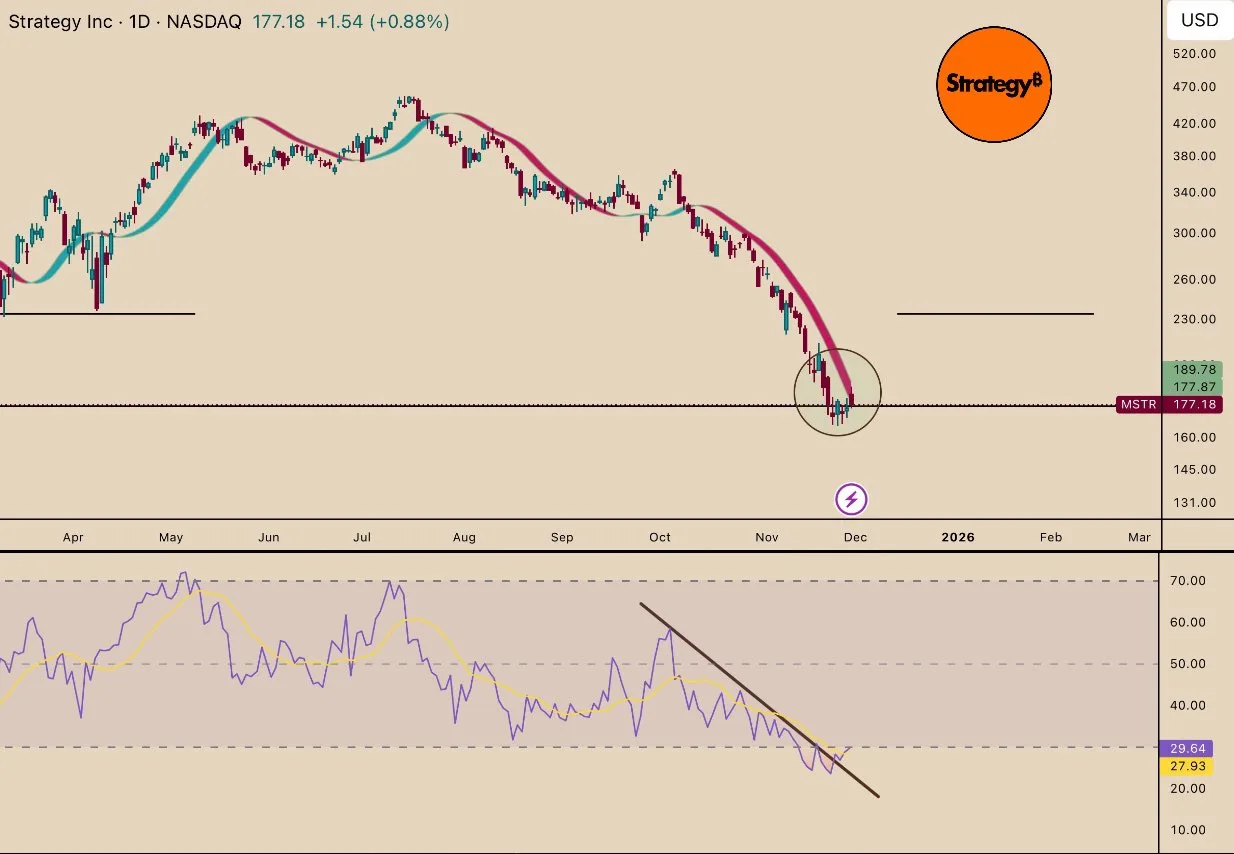
Task: Select the descending RSI trendline
Action: pyautogui.click(x=760, y=700)
